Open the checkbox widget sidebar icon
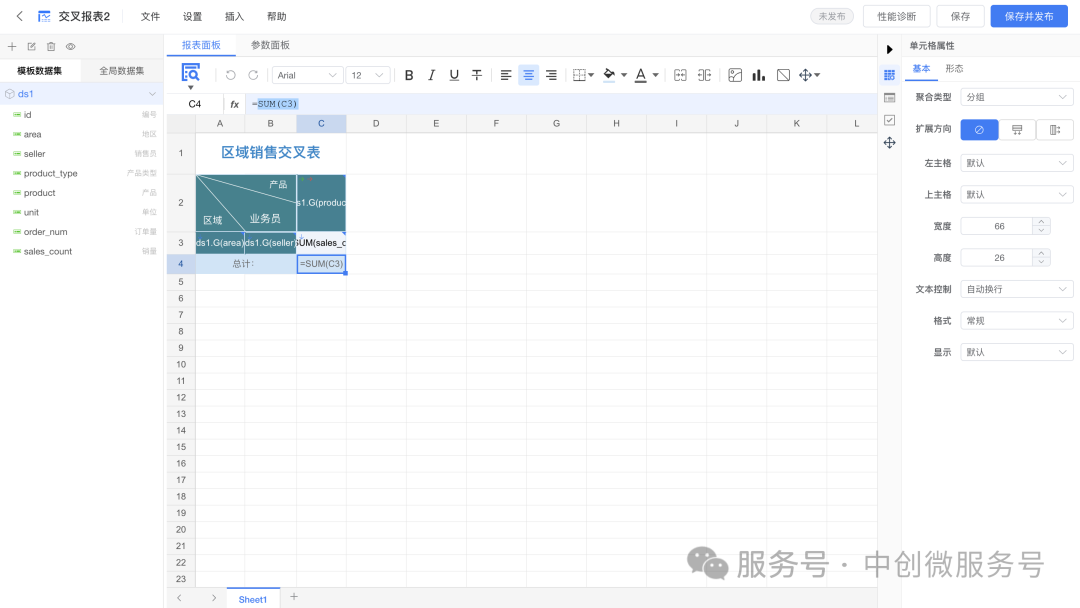1080x608 pixels. [x=889, y=120]
